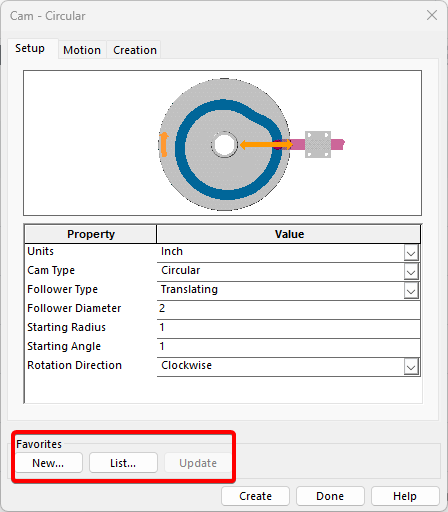The width and height of the screenshot is (448, 512).
Task: Open the favorites List... button
Action: (123, 463)
